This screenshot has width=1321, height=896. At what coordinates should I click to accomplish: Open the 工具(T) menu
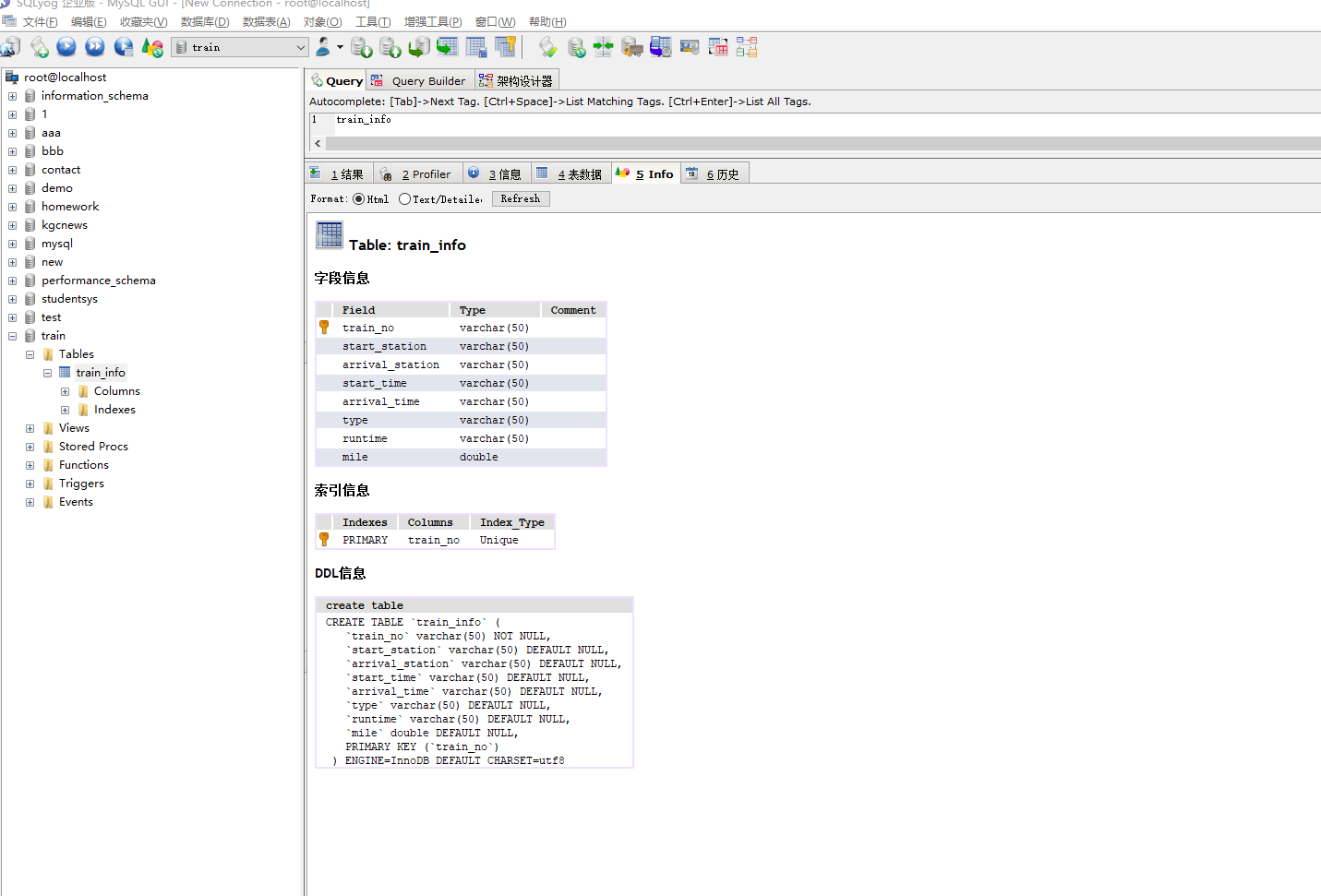(373, 22)
